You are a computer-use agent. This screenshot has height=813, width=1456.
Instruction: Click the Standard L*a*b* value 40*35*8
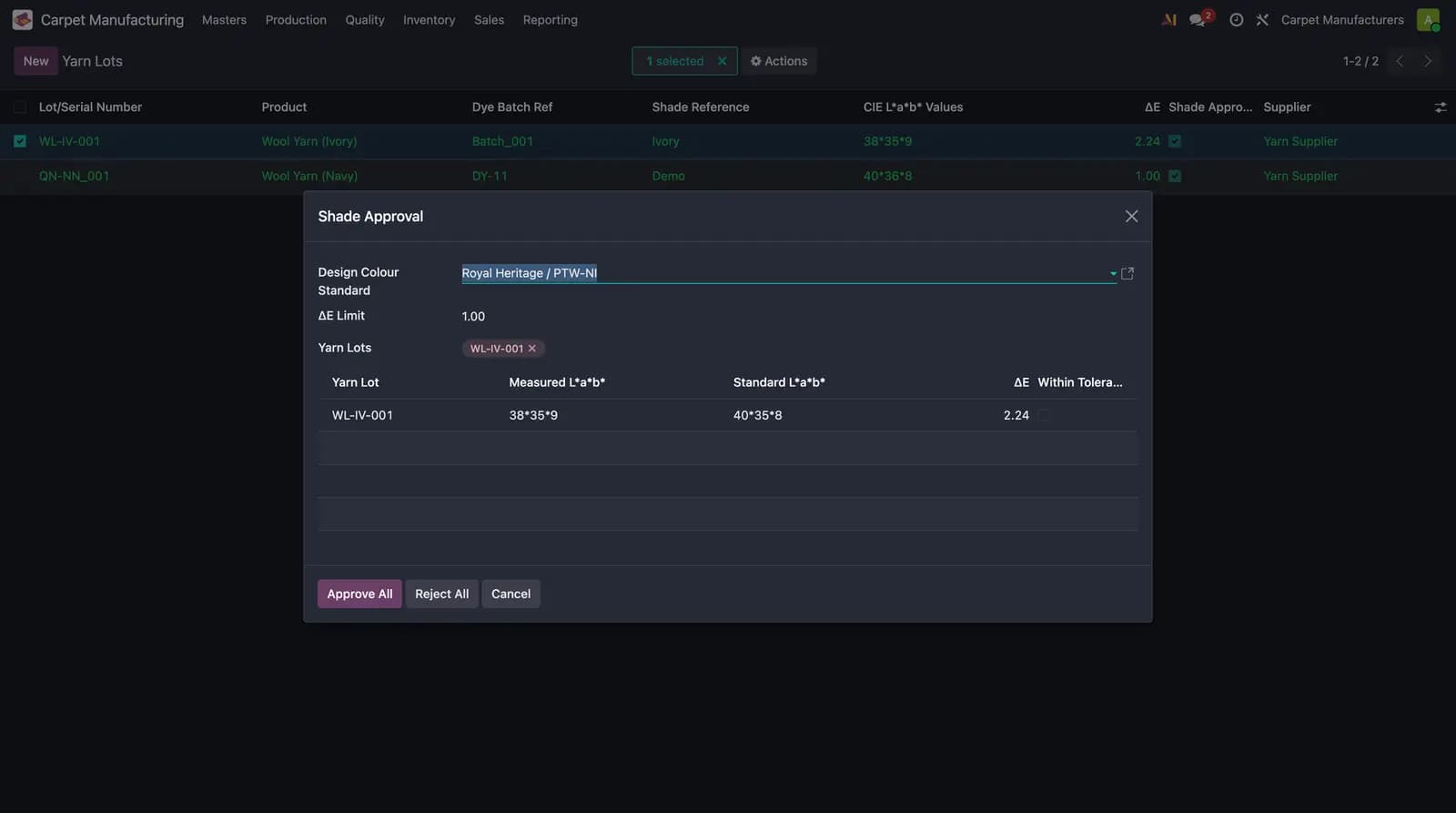tap(758, 415)
